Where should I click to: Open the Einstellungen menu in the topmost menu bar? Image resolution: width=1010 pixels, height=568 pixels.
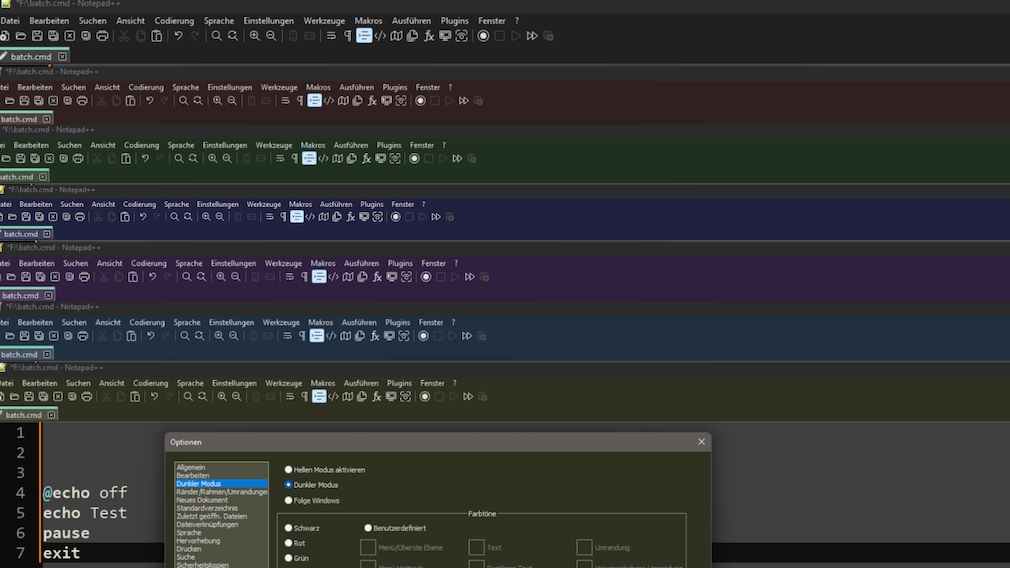267,20
